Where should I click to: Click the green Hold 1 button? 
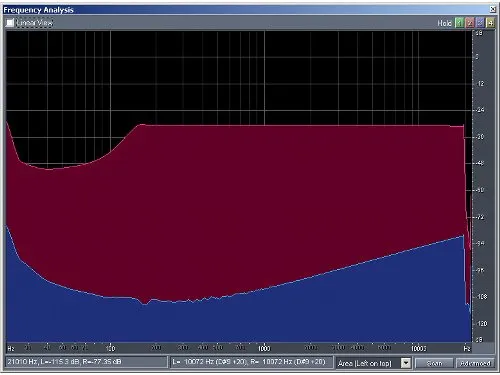[x=459, y=23]
